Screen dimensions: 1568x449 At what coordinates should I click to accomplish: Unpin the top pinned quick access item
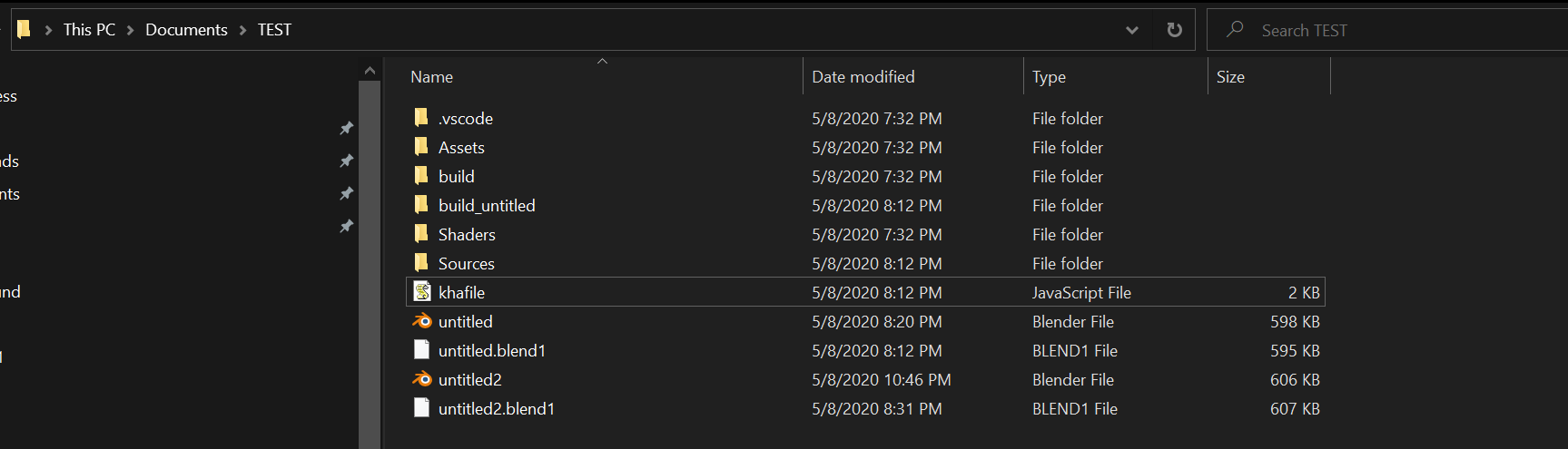pyautogui.click(x=346, y=128)
